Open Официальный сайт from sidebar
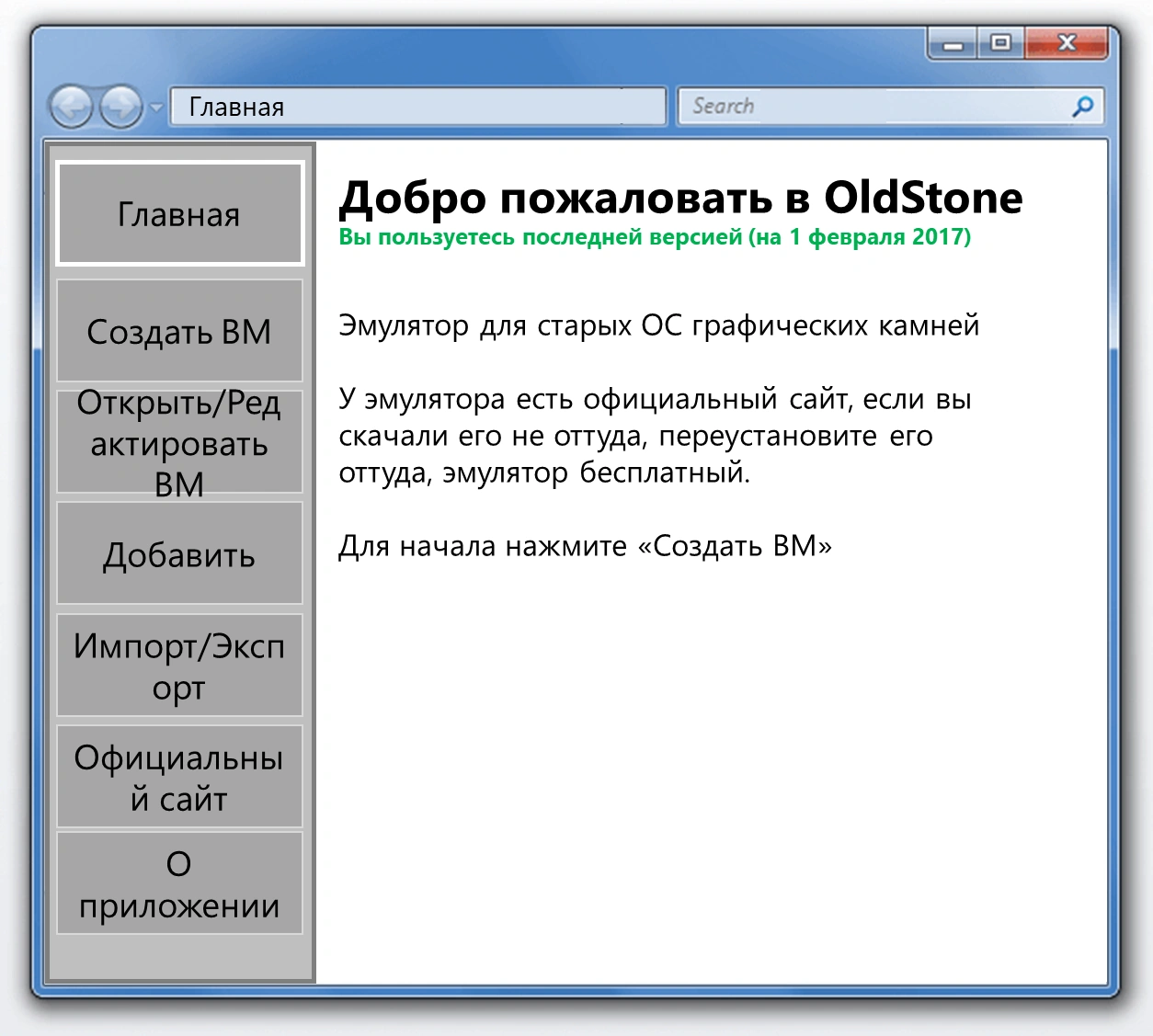Screen dimensions: 1153x1036 [x=179, y=777]
